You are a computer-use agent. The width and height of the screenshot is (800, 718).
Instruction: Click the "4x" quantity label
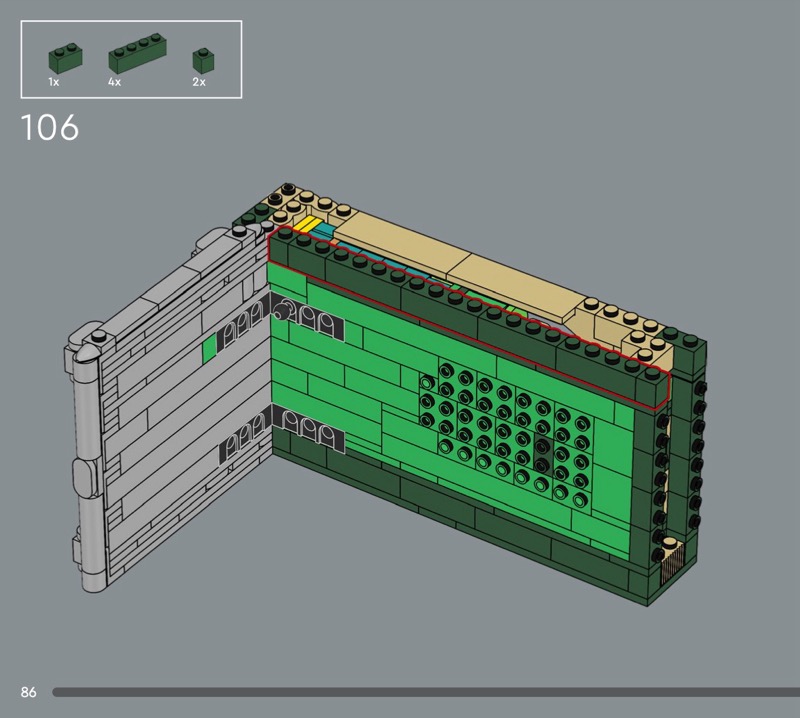pos(114,82)
